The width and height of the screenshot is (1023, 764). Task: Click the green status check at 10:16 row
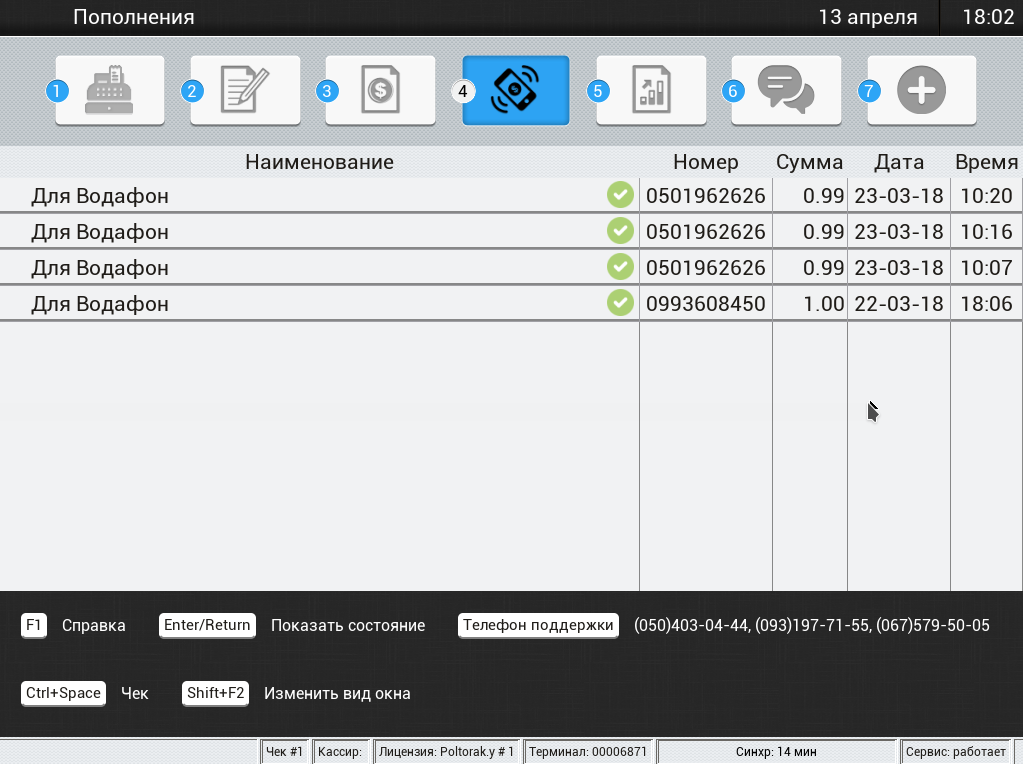click(620, 230)
